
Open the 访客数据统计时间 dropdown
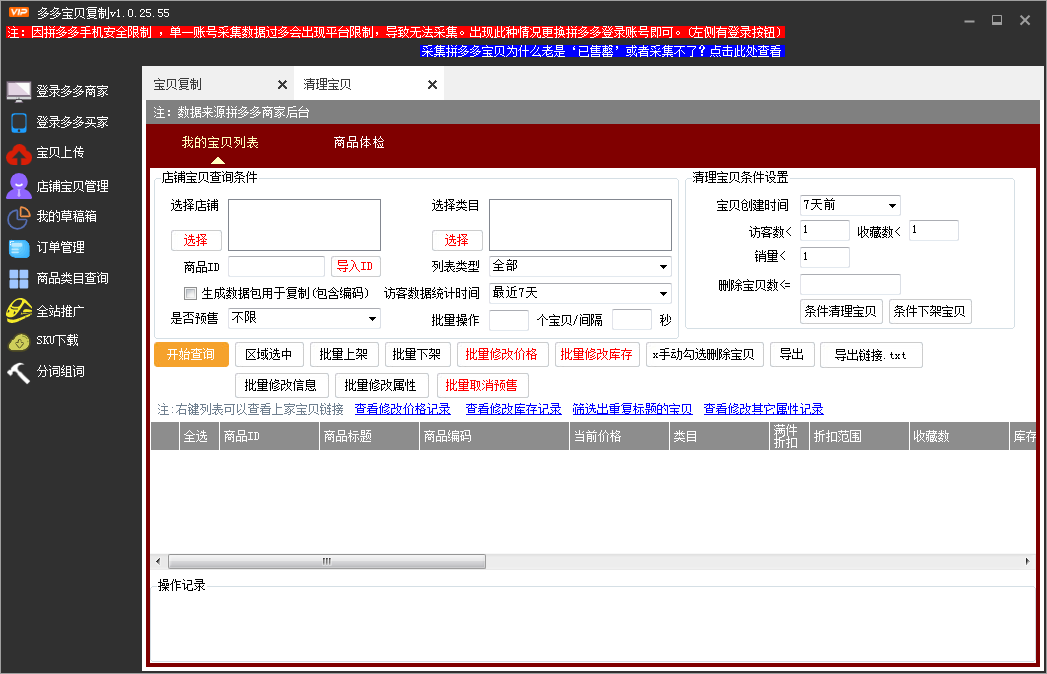click(x=580, y=293)
